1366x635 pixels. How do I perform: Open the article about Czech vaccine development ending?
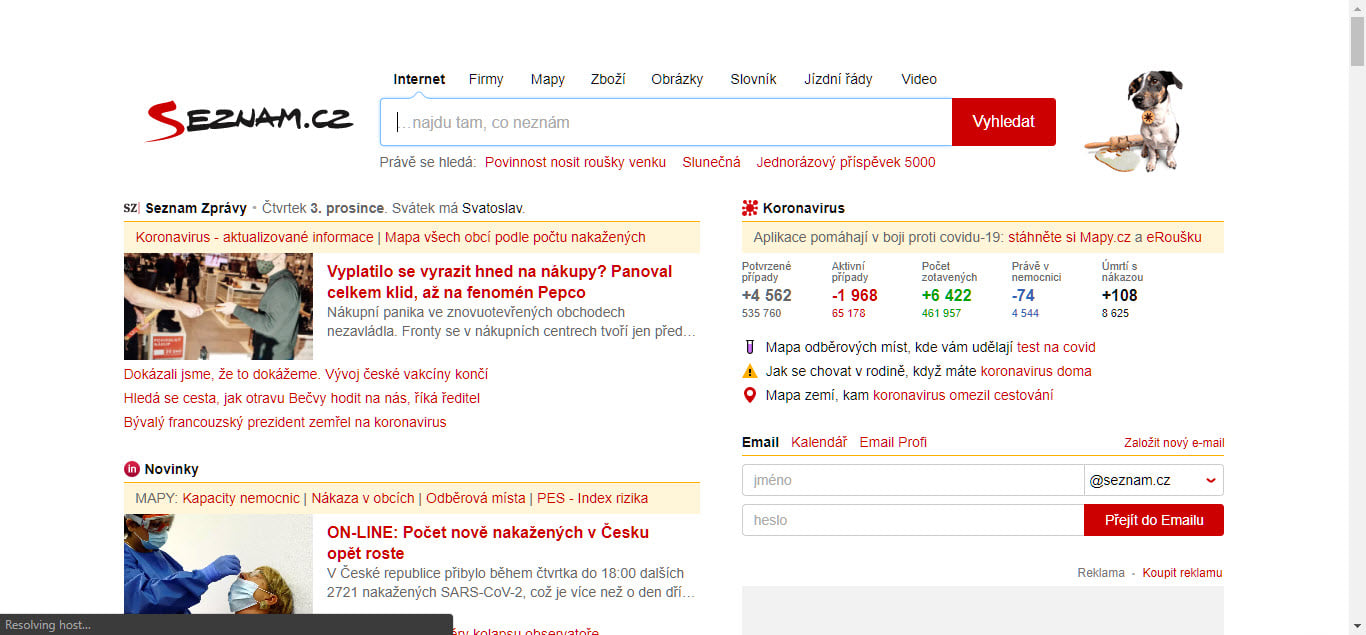pos(306,374)
